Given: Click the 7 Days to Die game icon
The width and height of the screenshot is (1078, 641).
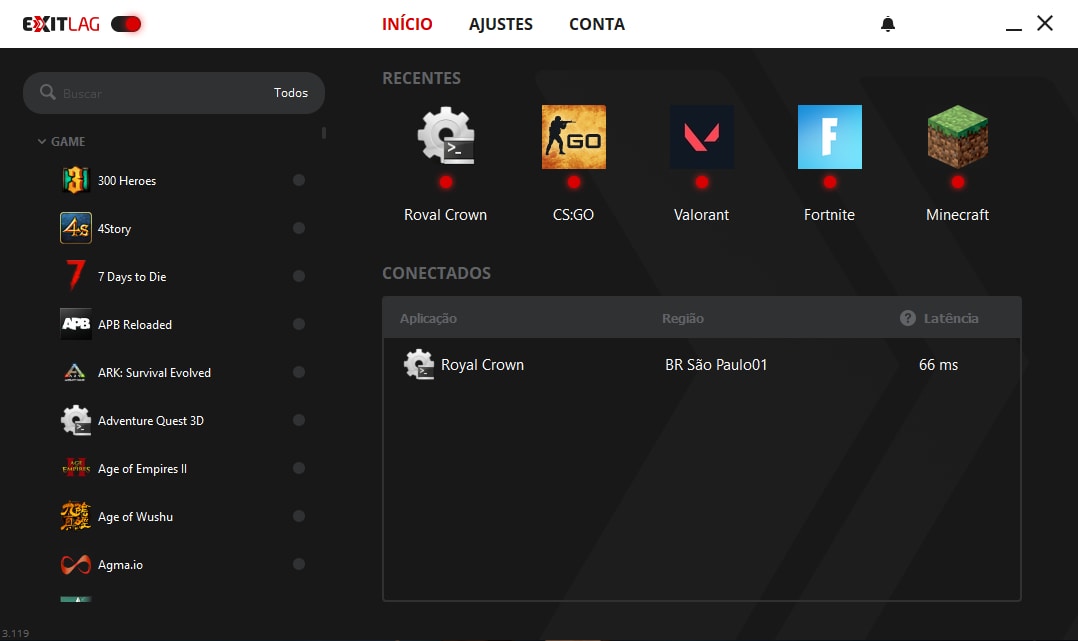Looking at the screenshot, I should (x=76, y=276).
